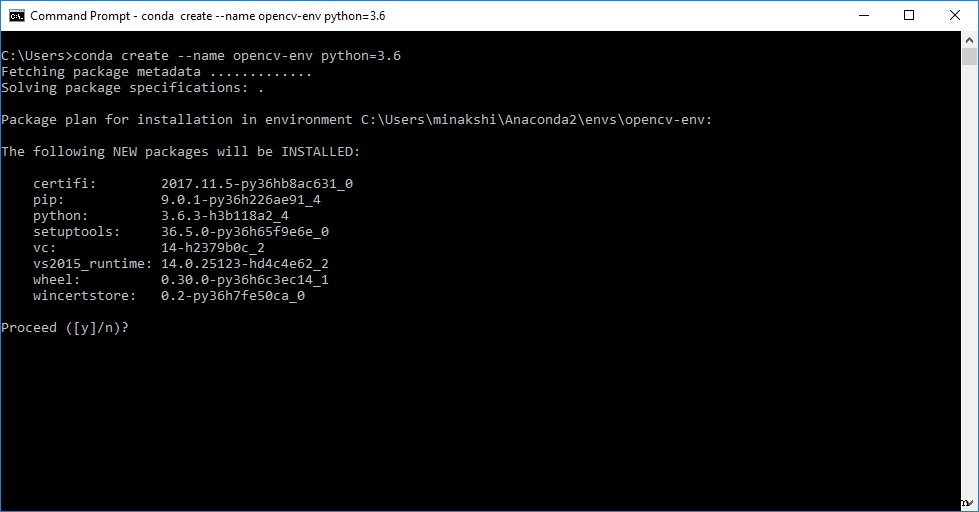Click the vs2015_runtime package line
The height and width of the screenshot is (512, 979).
click(180, 264)
